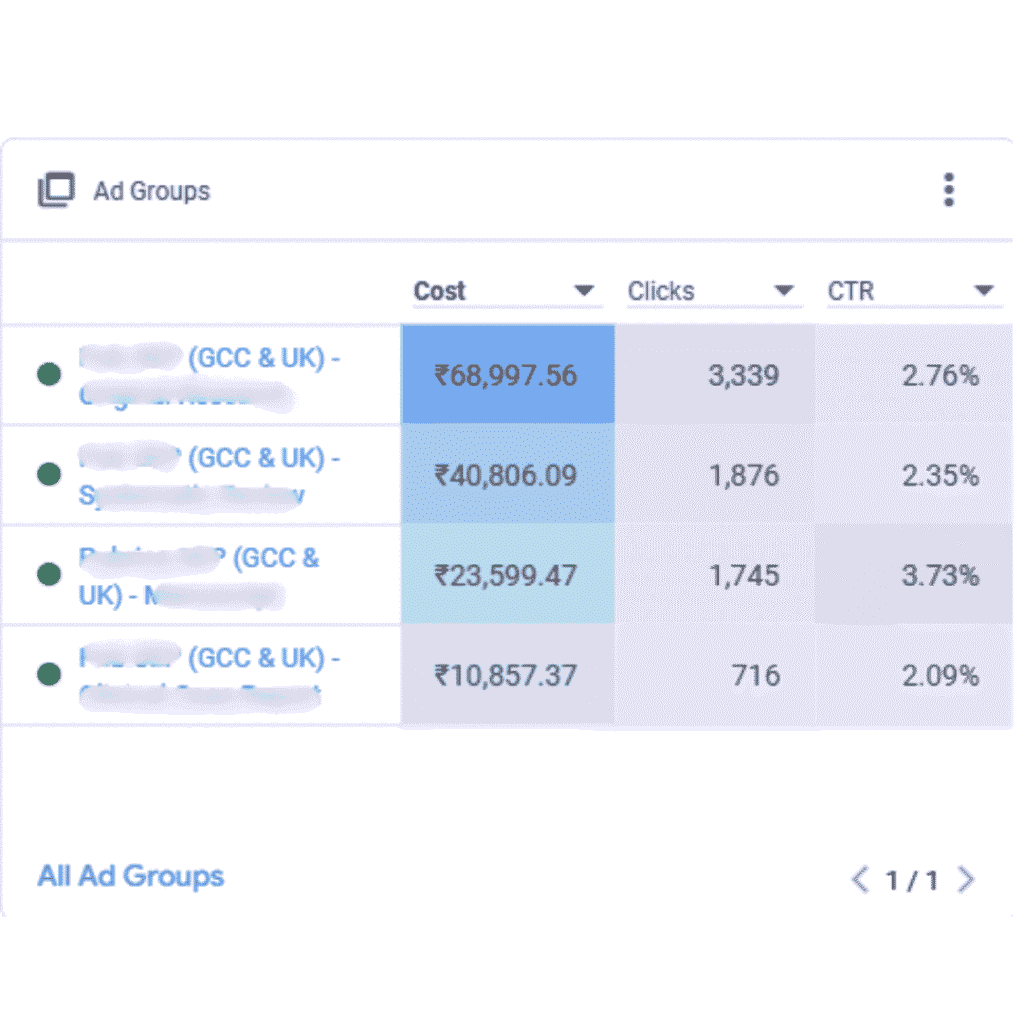The image size is (1024, 1024).
Task: Go to previous page with left chevron
Action: (x=859, y=880)
